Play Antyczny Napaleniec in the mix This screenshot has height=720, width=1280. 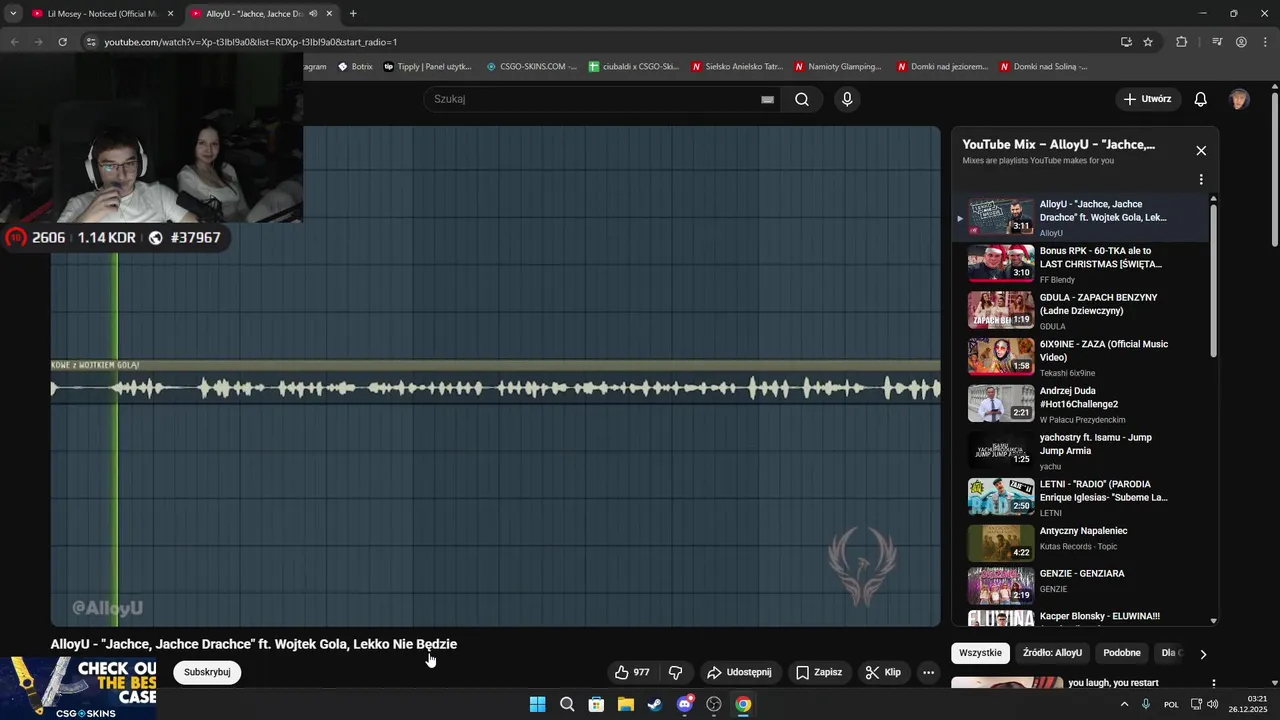(x=1080, y=544)
